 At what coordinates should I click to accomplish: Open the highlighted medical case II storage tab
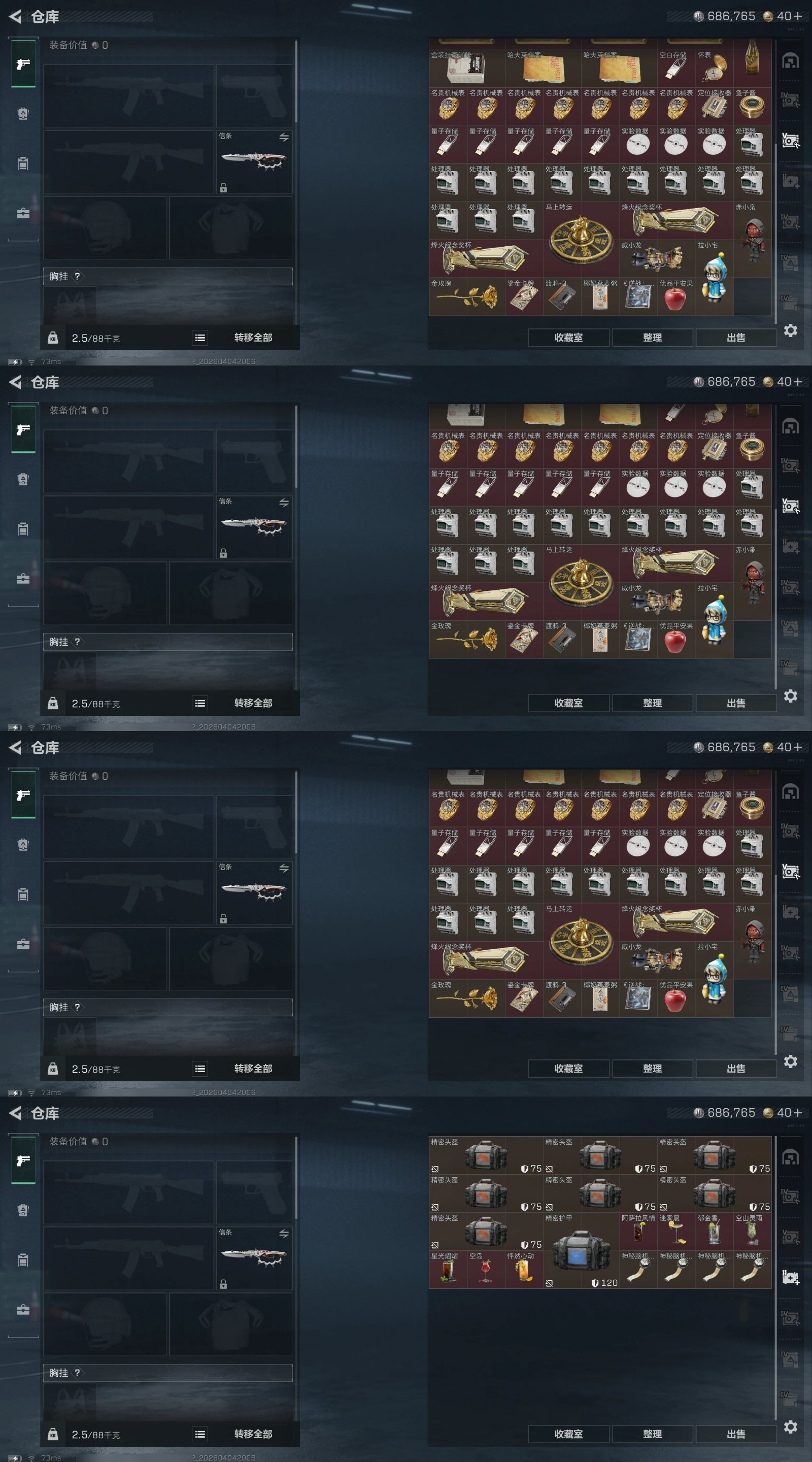click(791, 1278)
